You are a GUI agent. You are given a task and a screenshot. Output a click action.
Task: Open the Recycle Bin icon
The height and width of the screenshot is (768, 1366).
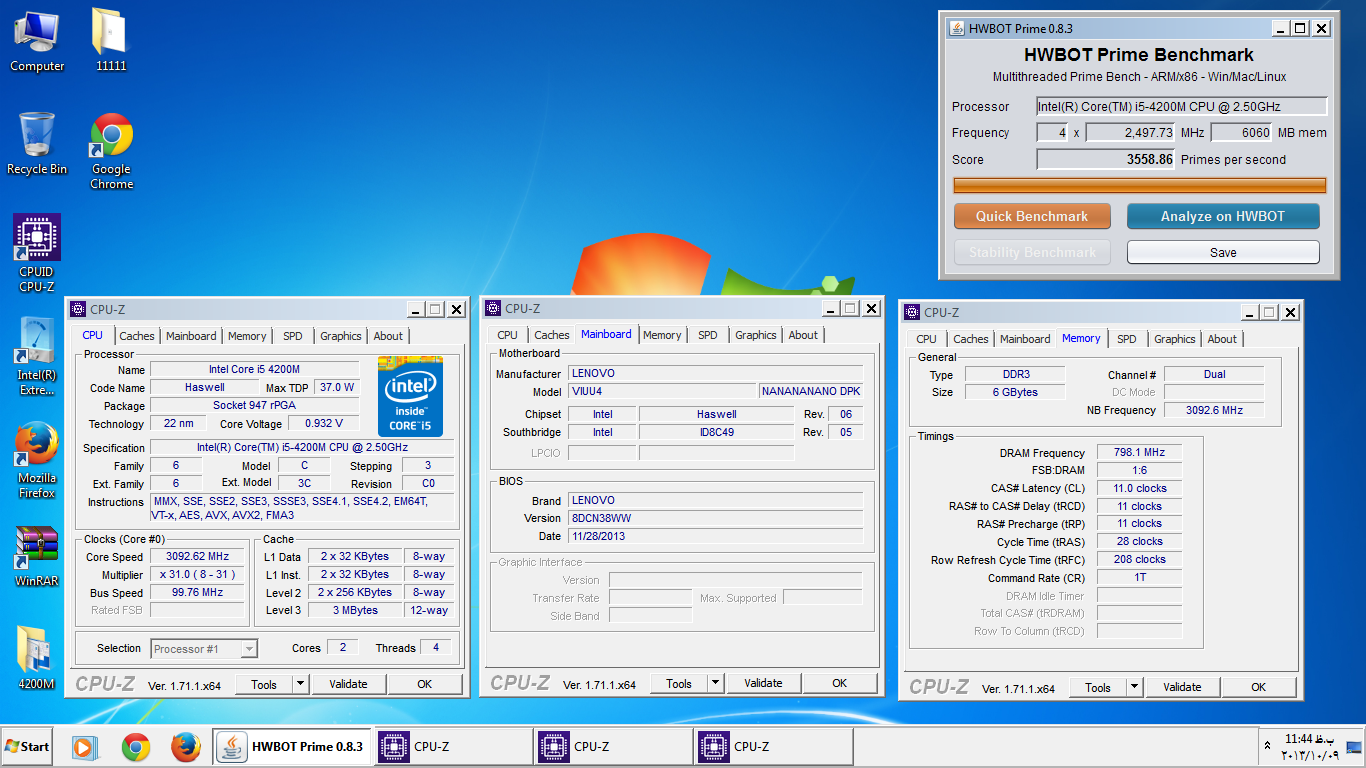pyautogui.click(x=37, y=144)
